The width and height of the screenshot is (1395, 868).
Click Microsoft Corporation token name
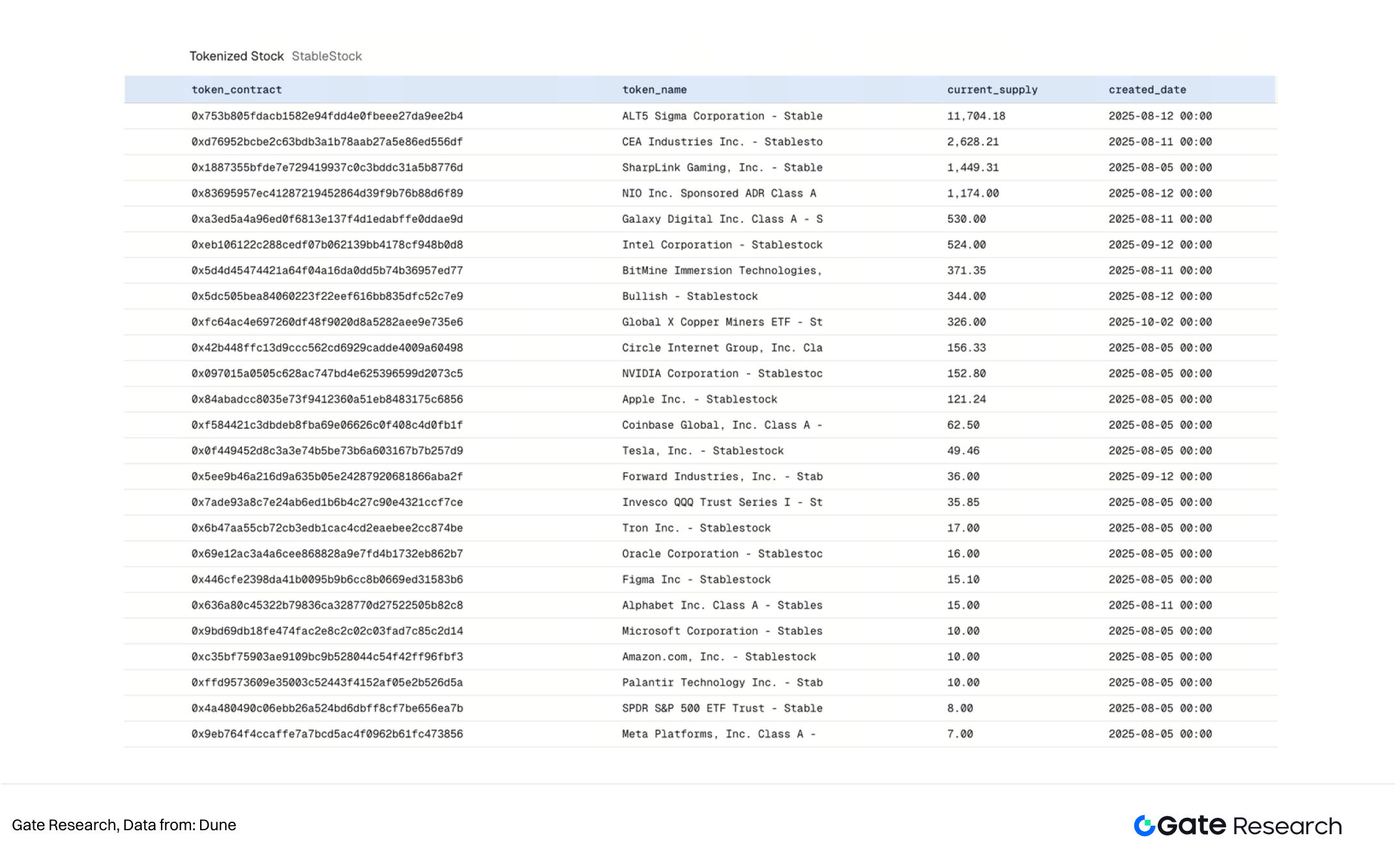click(x=722, y=631)
